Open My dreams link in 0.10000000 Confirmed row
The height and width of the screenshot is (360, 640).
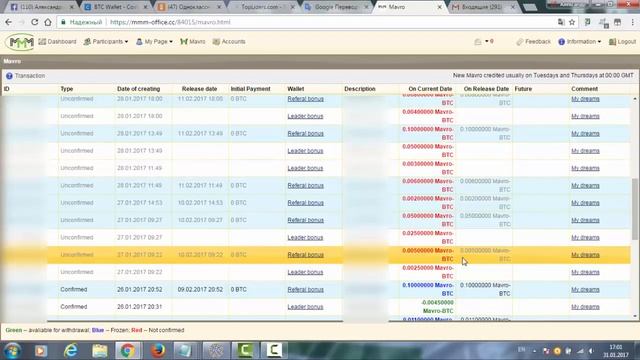585,289
